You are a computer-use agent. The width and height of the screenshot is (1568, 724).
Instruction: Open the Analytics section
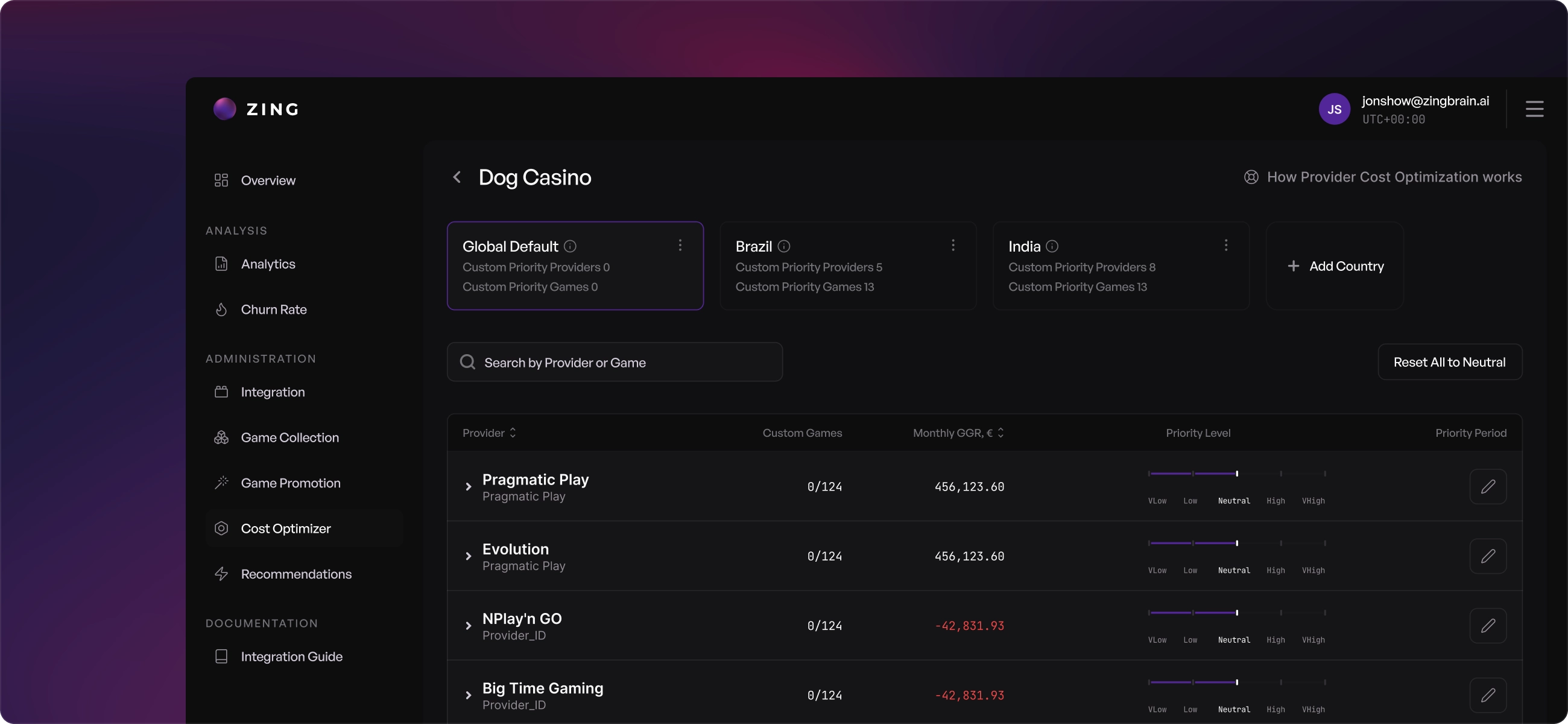pos(268,264)
